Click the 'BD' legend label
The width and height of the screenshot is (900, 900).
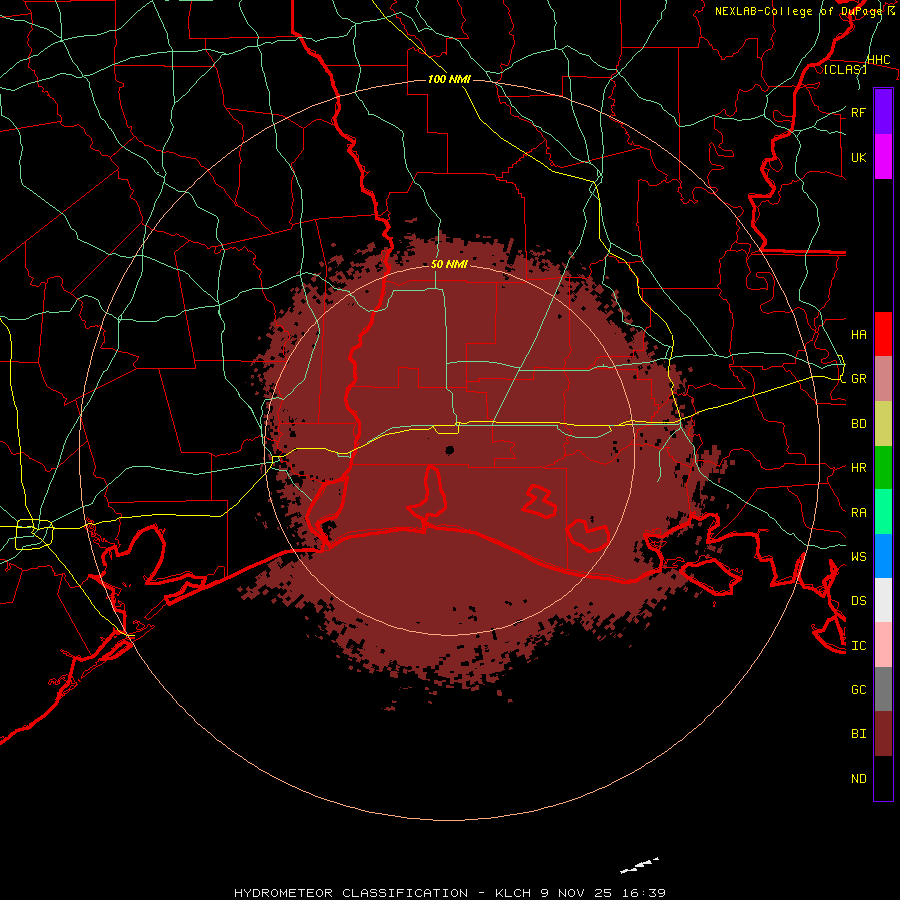859,424
